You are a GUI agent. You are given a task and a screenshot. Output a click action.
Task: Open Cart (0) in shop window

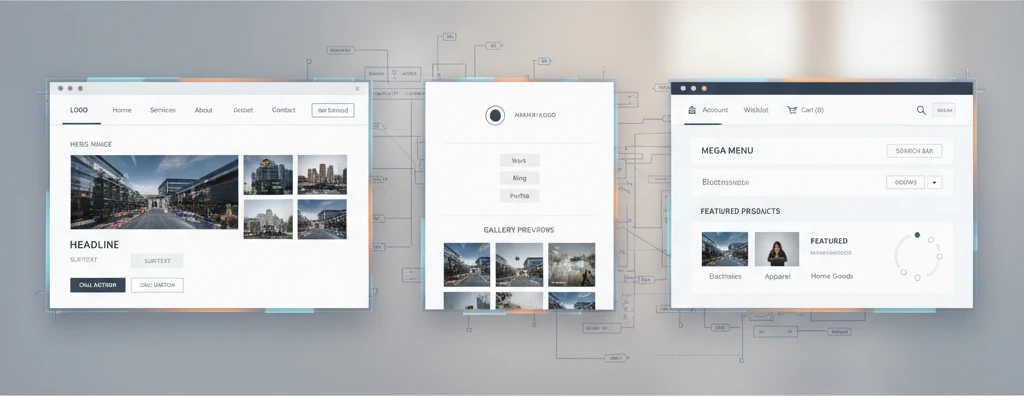click(x=812, y=110)
